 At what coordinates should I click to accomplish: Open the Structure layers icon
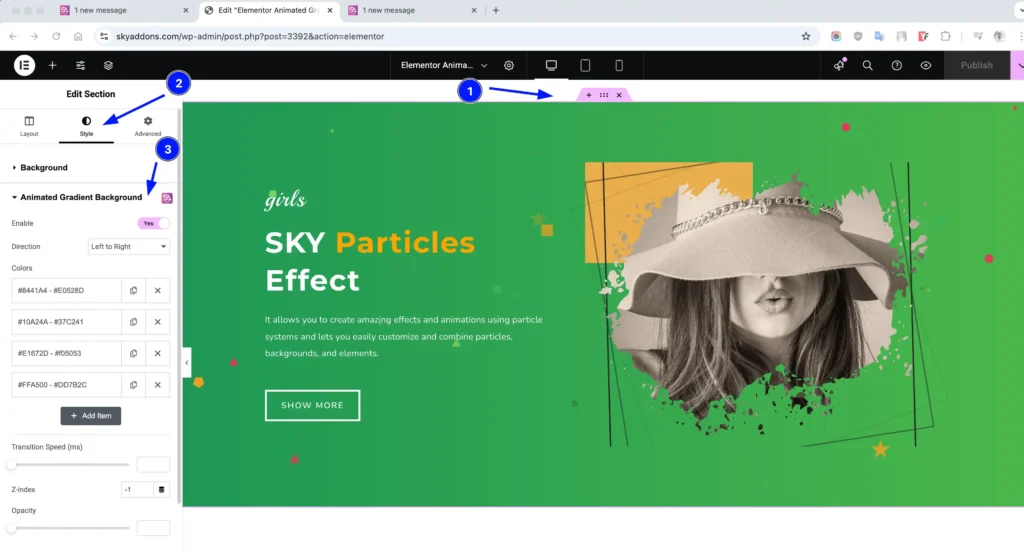(x=108, y=65)
